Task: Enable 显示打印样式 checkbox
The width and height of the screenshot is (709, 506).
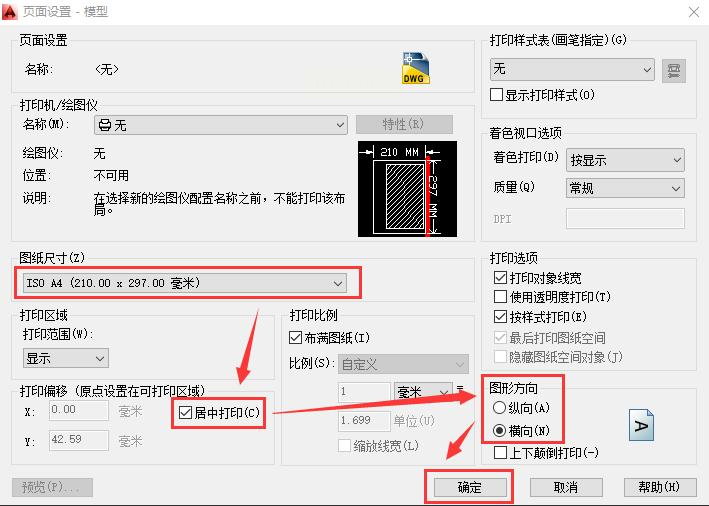Action: [x=496, y=95]
